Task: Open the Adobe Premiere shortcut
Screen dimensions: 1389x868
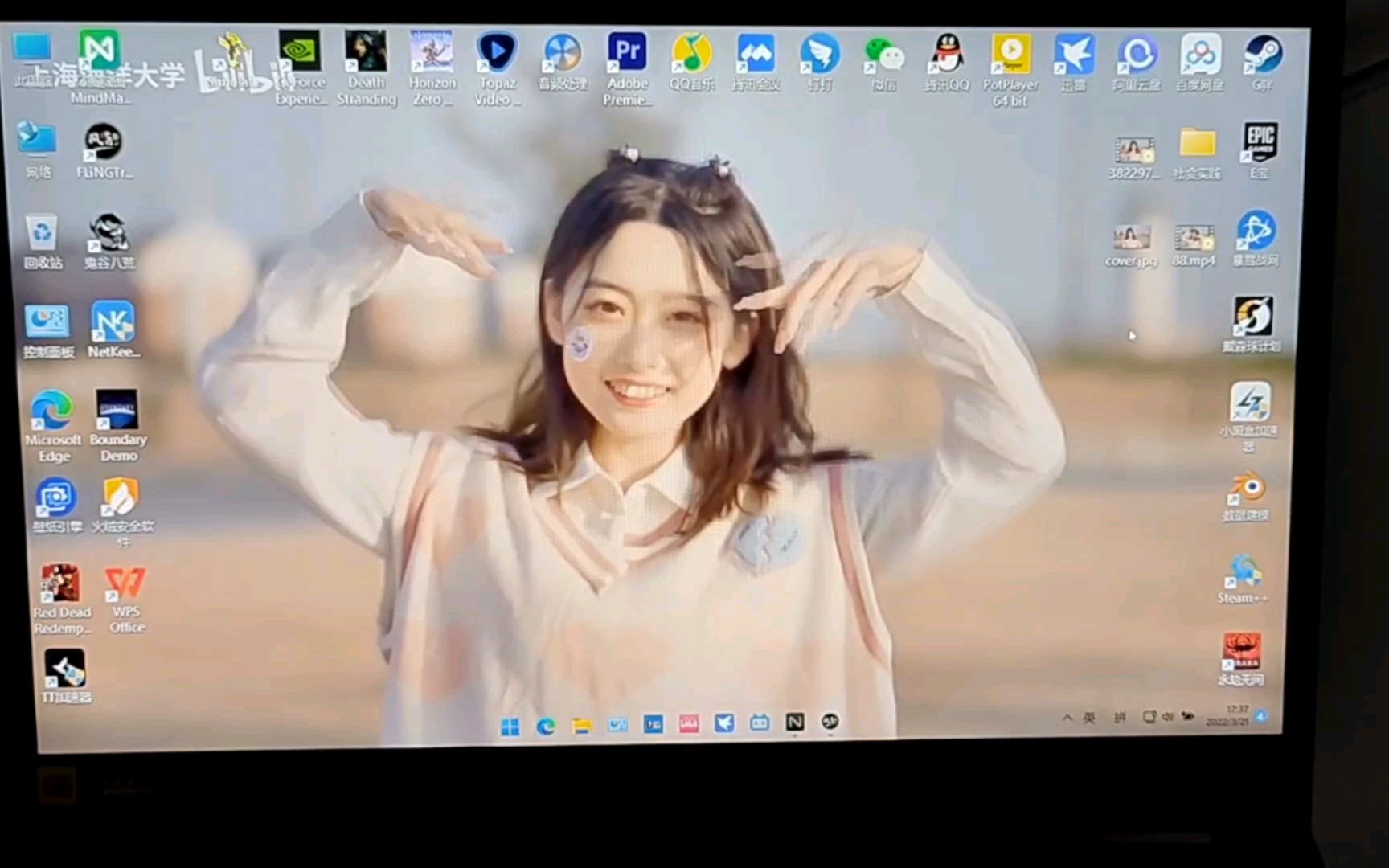Action: [627, 69]
